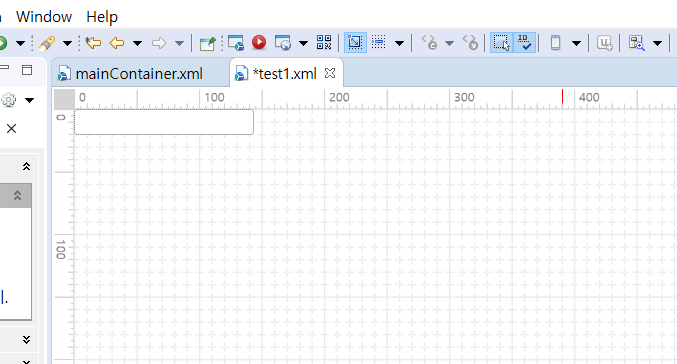
Task: Switch to the mainContainer.xml tab
Action: [139, 73]
